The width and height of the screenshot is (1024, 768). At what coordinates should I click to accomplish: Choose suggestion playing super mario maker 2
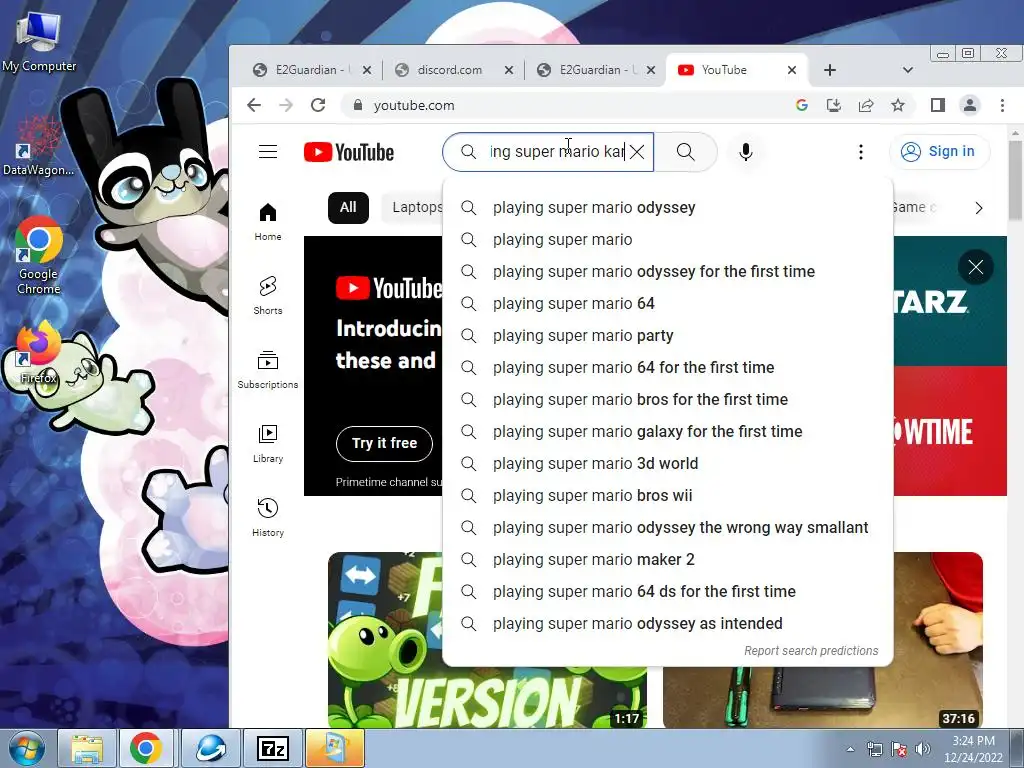667,560
